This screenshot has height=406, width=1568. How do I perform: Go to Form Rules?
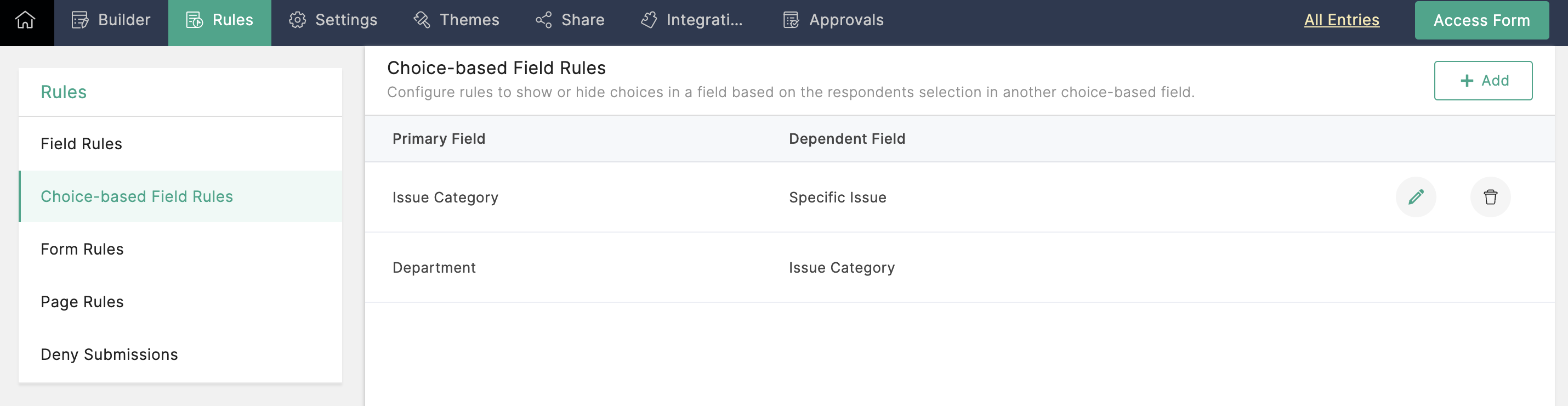[82, 250]
